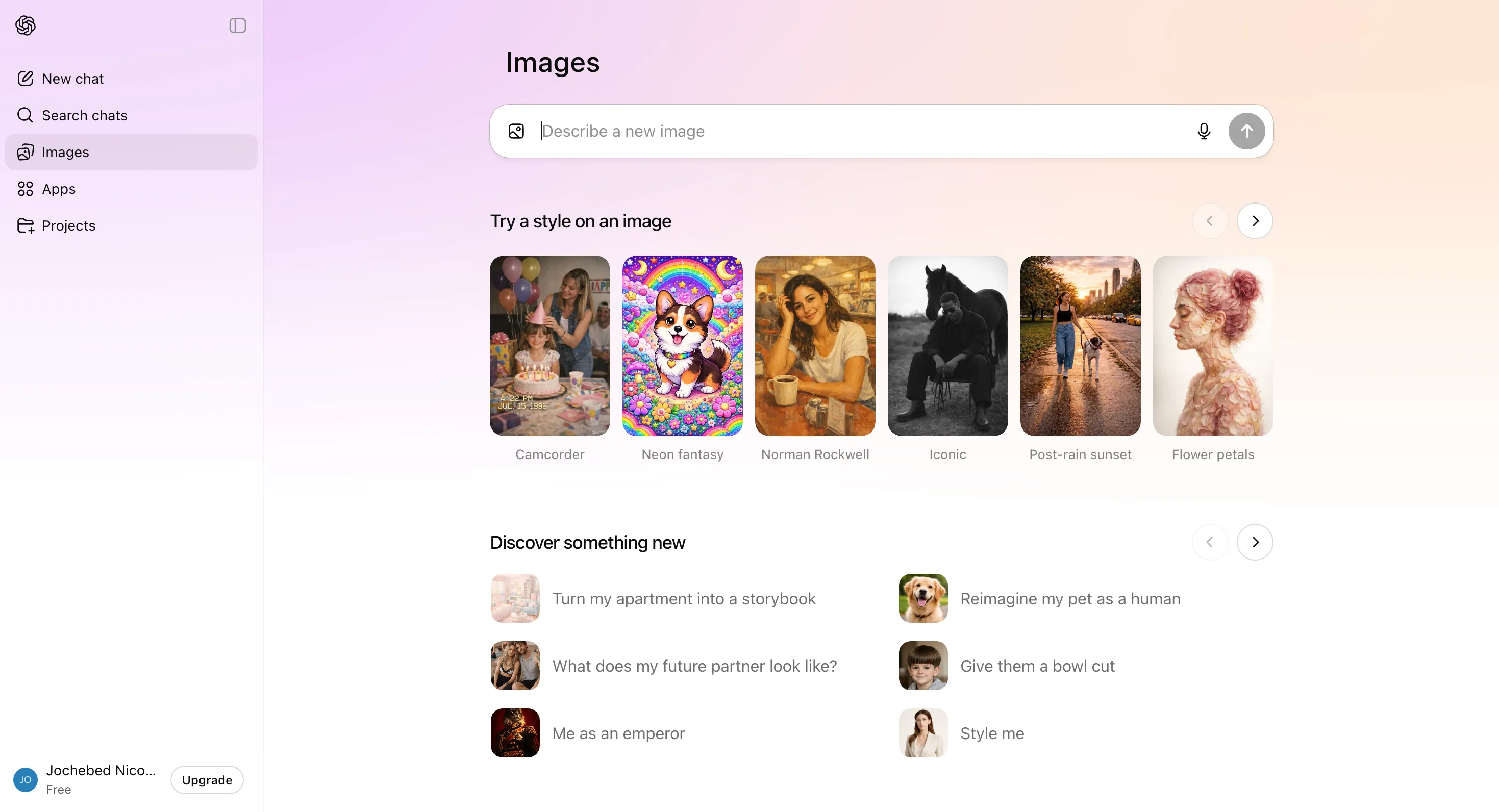Pick the Reimagine my pet as a human suggestion
The image size is (1499, 812).
1069,598
